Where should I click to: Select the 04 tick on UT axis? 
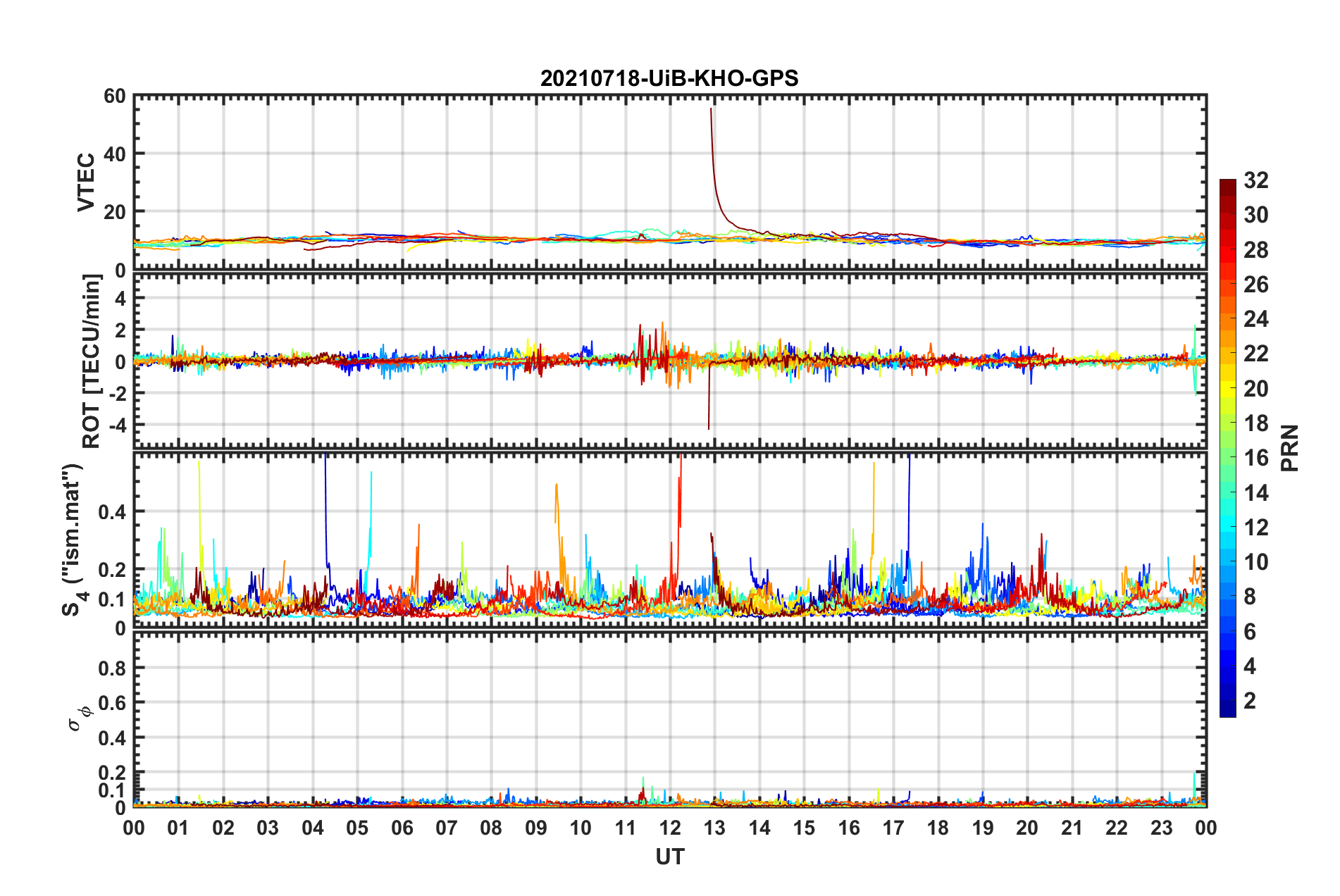pyautogui.click(x=313, y=828)
